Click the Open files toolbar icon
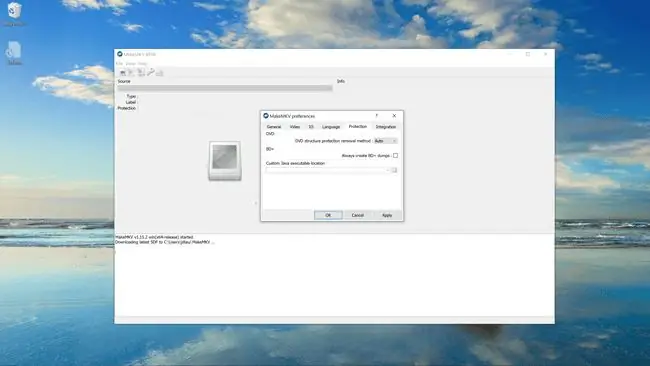The image size is (650, 366). click(123, 73)
